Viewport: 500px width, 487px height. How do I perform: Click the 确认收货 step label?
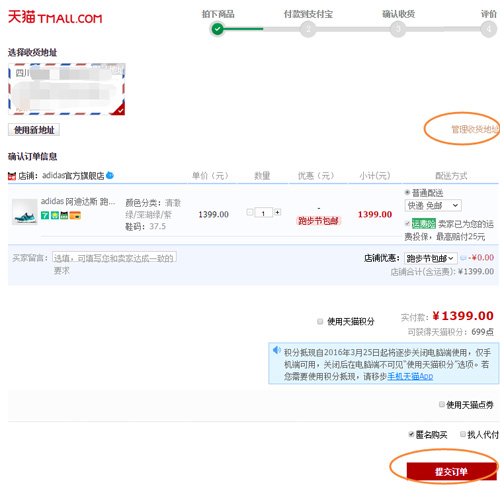pyautogui.click(x=398, y=14)
